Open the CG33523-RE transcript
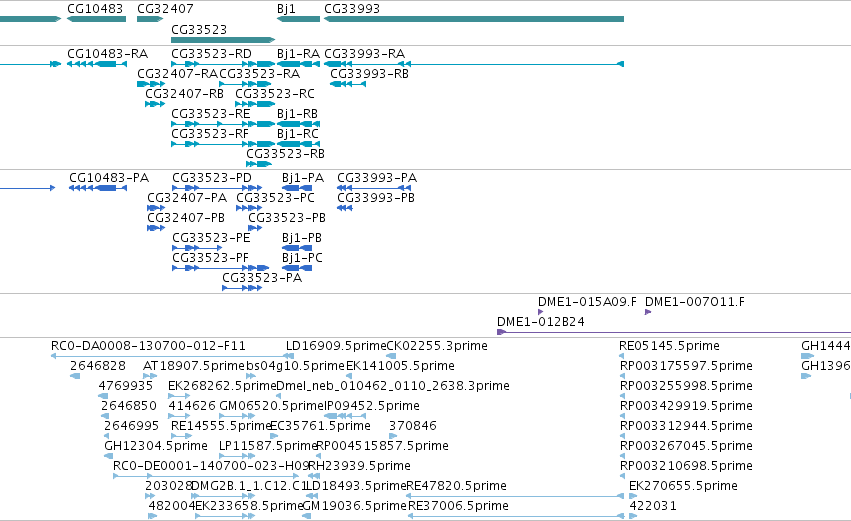This screenshot has height=521, width=851. 211,114
